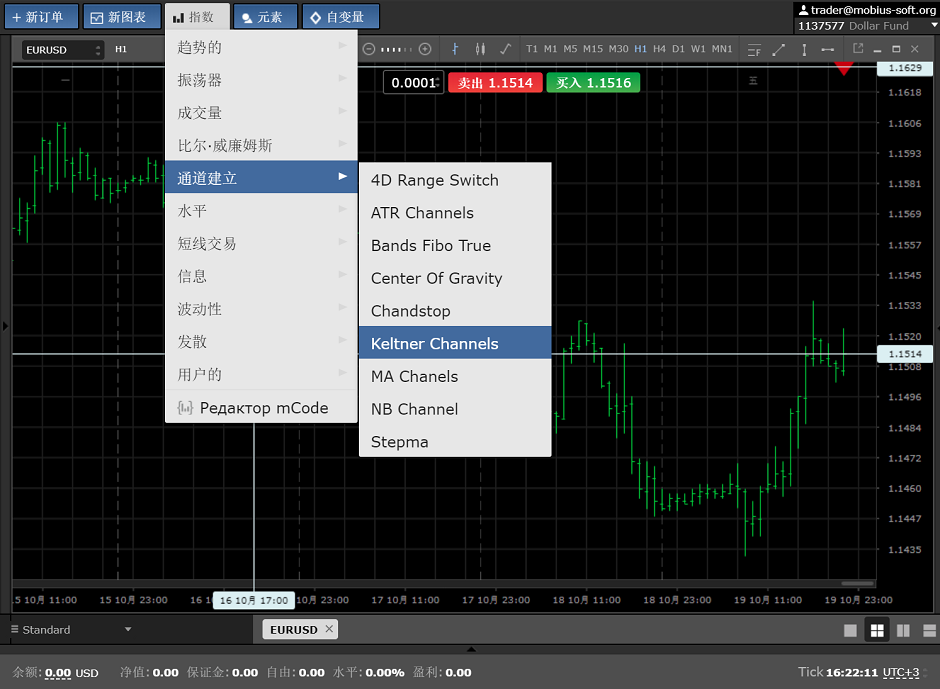Select the Center Of Gravity indicator
The image size is (940, 689).
click(455, 278)
